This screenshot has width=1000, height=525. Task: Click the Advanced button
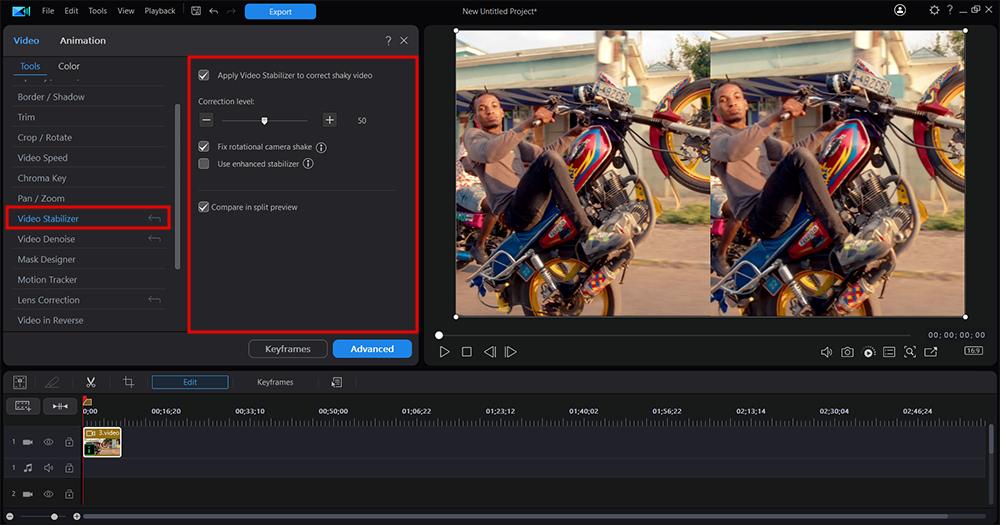tap(372, 349)
